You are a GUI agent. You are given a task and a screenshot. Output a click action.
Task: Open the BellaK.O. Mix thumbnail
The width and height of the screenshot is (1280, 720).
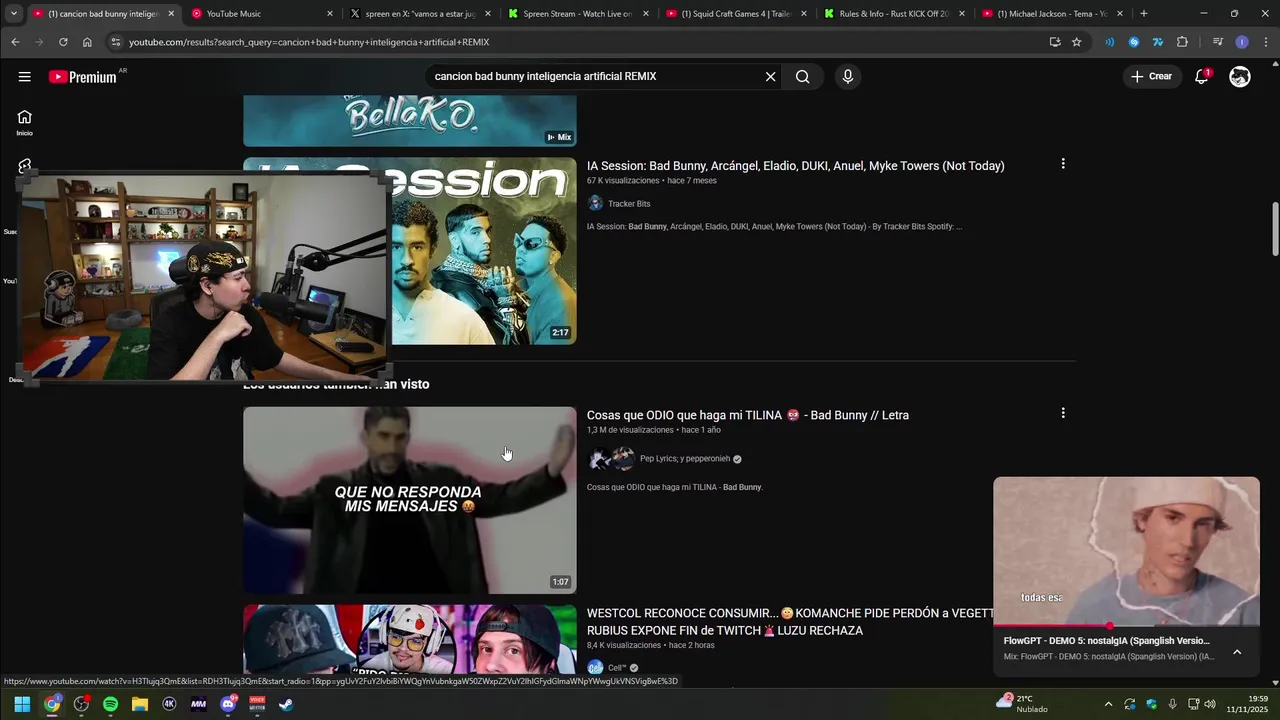[x=410, y=121]
